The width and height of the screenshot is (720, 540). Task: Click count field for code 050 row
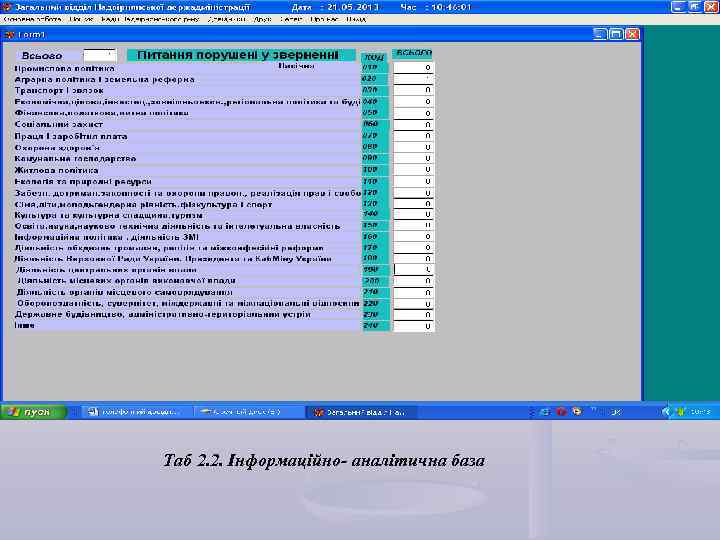coord(413,113)
